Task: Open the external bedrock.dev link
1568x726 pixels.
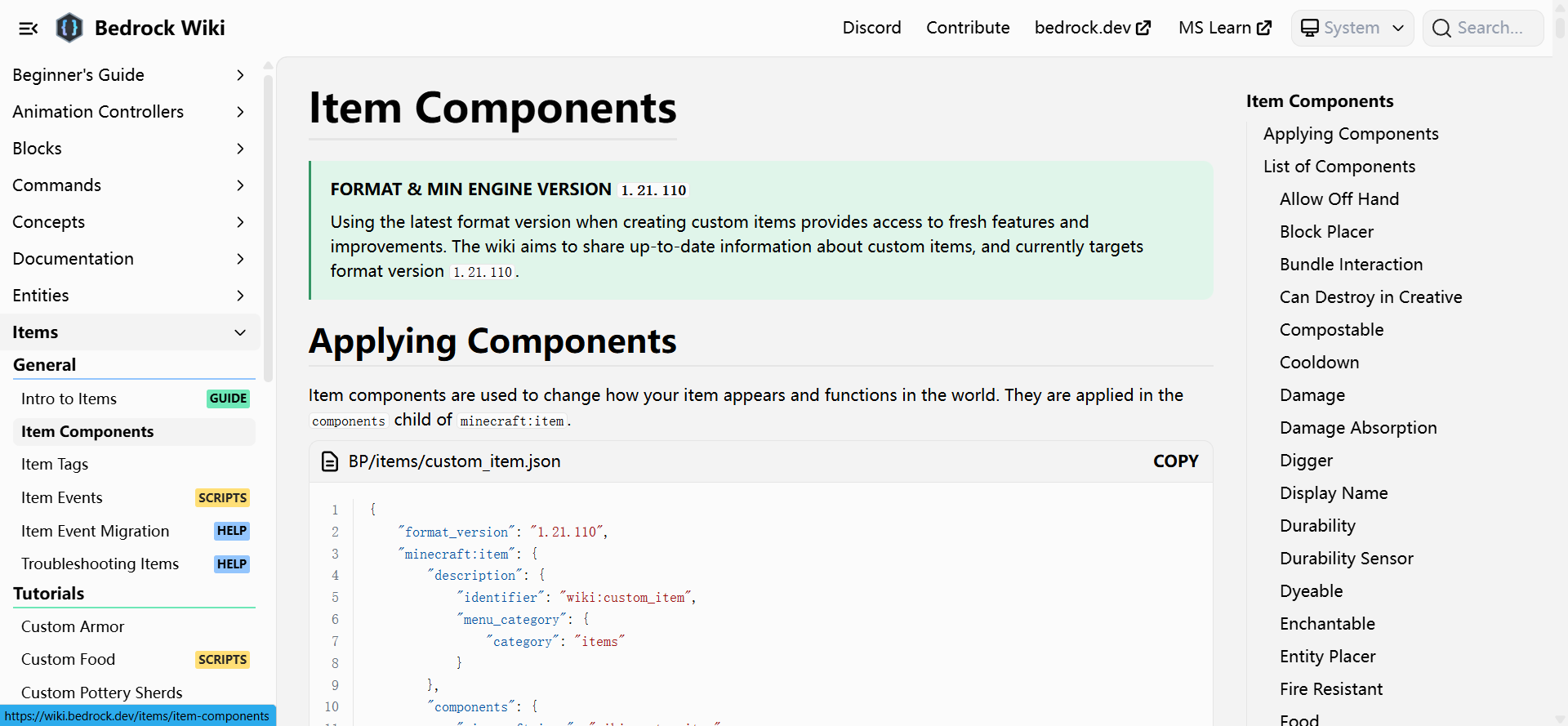Action: point(1092,28)
